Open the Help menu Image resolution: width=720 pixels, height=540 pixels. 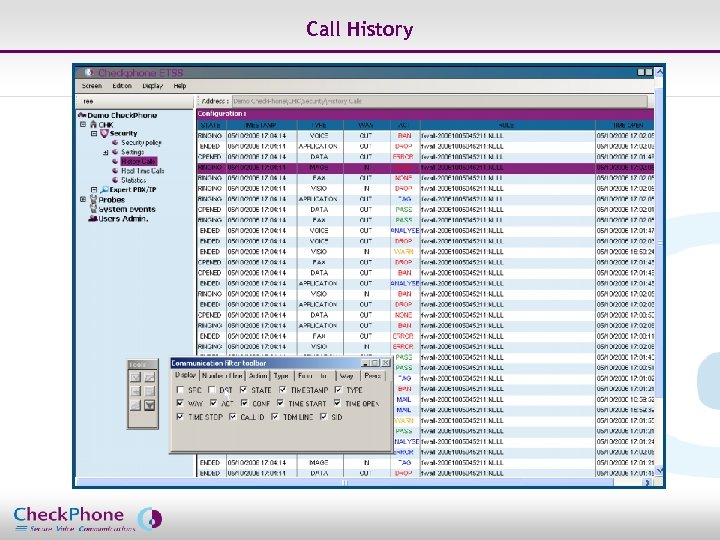pos(180,86)
